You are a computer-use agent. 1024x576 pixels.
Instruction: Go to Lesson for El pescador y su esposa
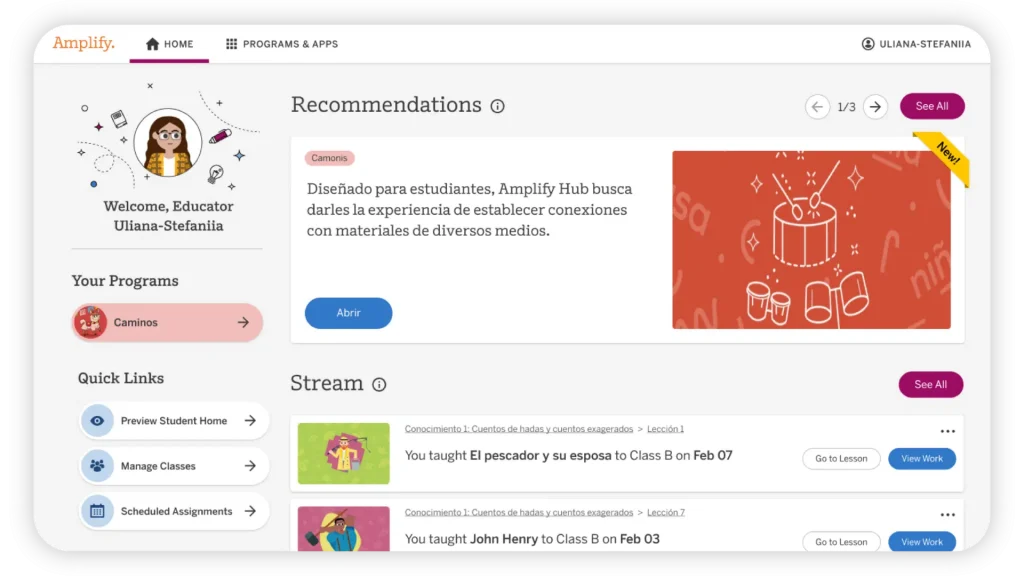pos(841,458)
